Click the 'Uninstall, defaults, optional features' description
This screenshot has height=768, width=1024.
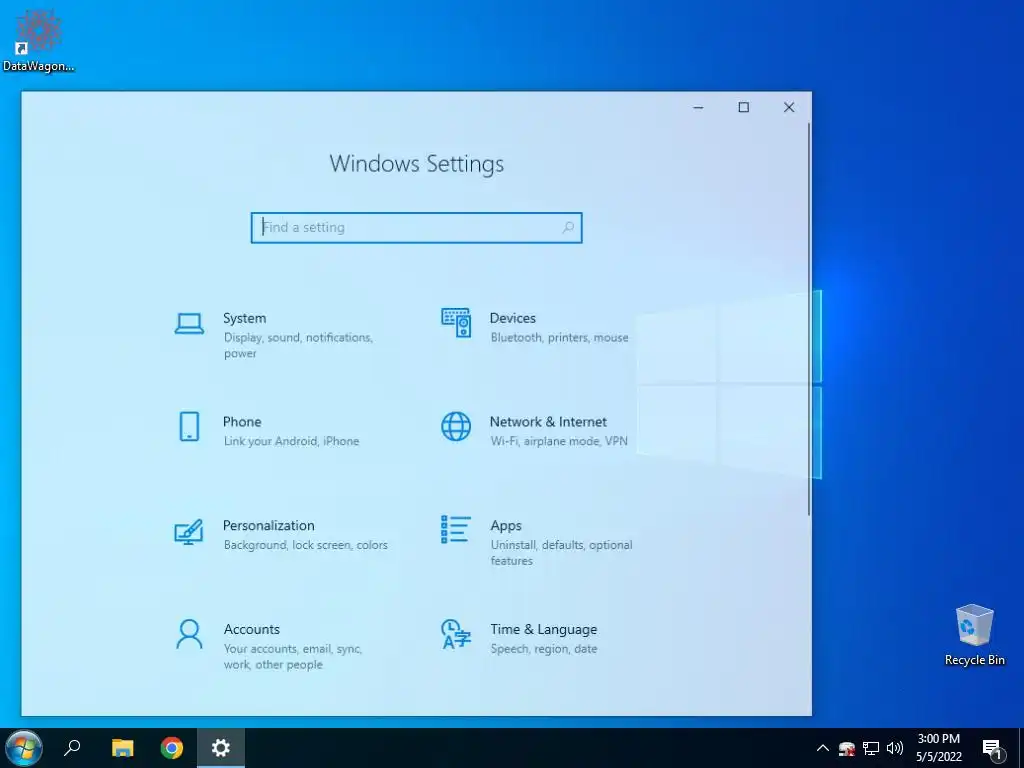[562, 552]
